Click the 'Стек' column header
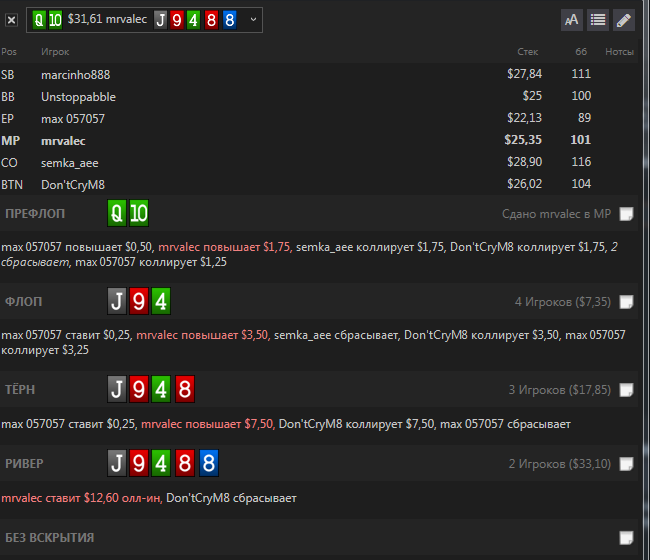This screenshot has width=650, height=560. pos(528,52)
